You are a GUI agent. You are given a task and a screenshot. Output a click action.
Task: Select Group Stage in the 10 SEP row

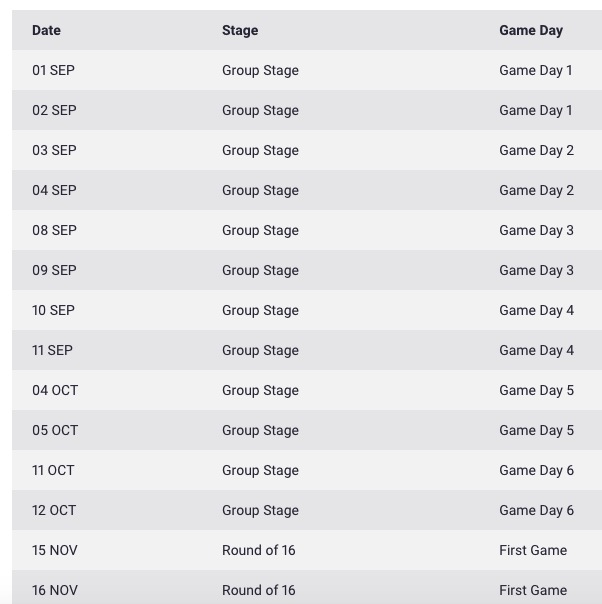[x=260, y=310]
